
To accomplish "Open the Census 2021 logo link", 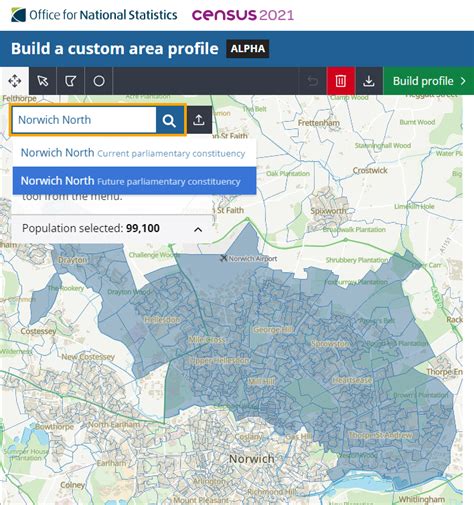I will coord(243,15).
